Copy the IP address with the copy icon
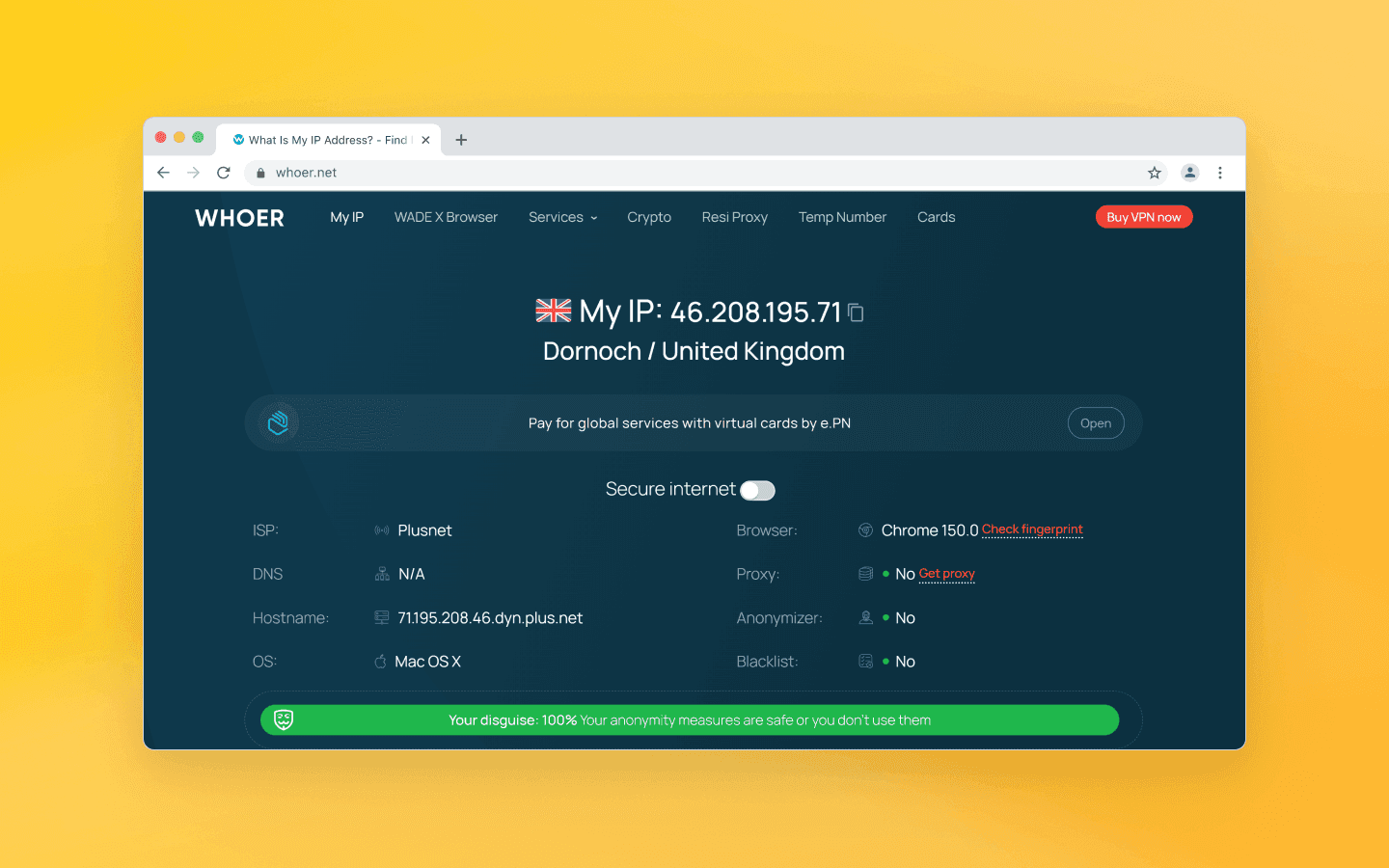Screen dimensions: 1389x868 tap(856, 312)
